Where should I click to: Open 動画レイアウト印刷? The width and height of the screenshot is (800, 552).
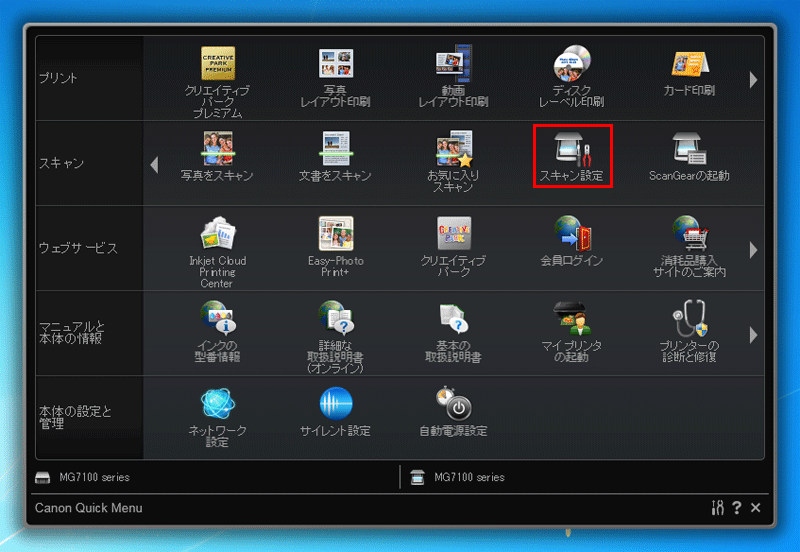click(x=453, y=76)
